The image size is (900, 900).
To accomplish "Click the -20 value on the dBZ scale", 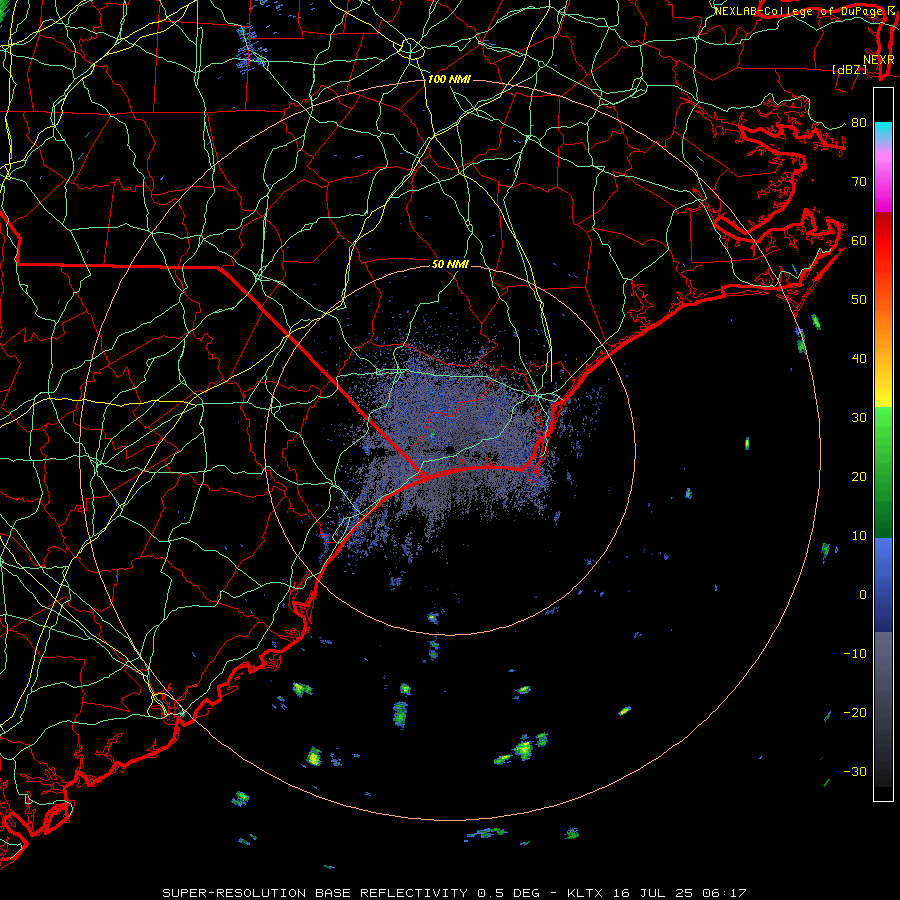I will [x=855, y=712].
